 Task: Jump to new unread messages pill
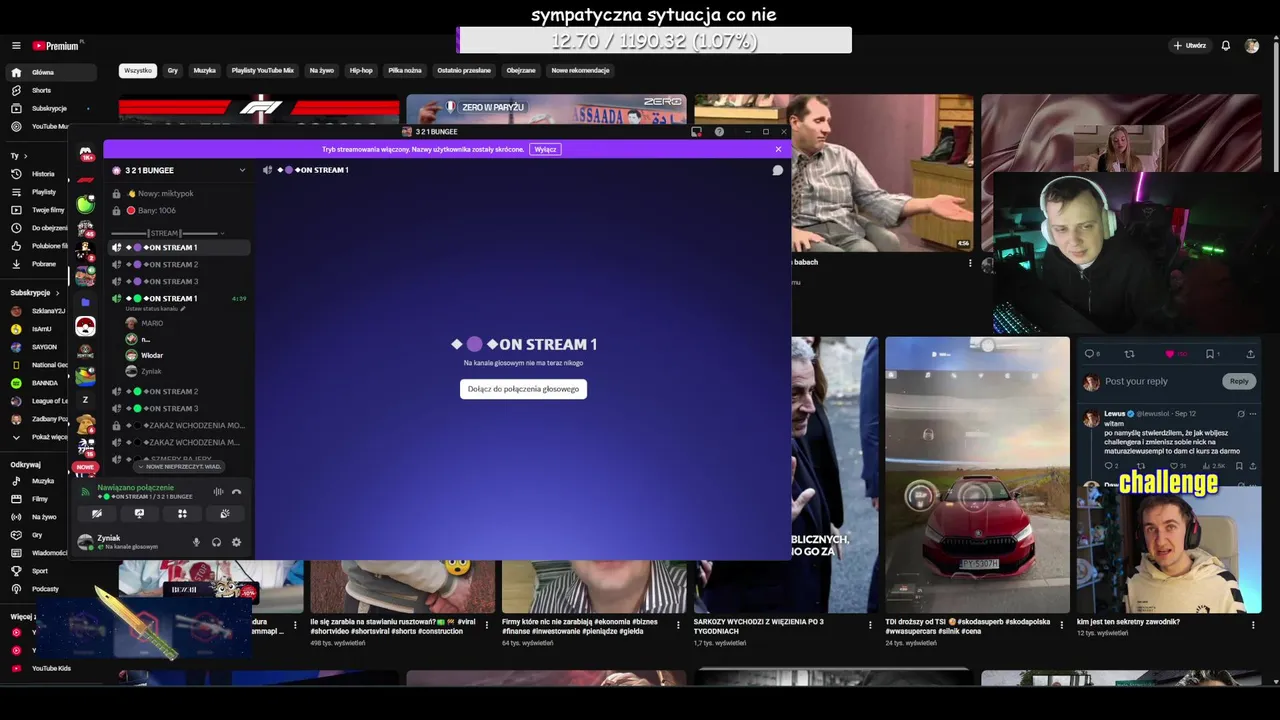180,466
